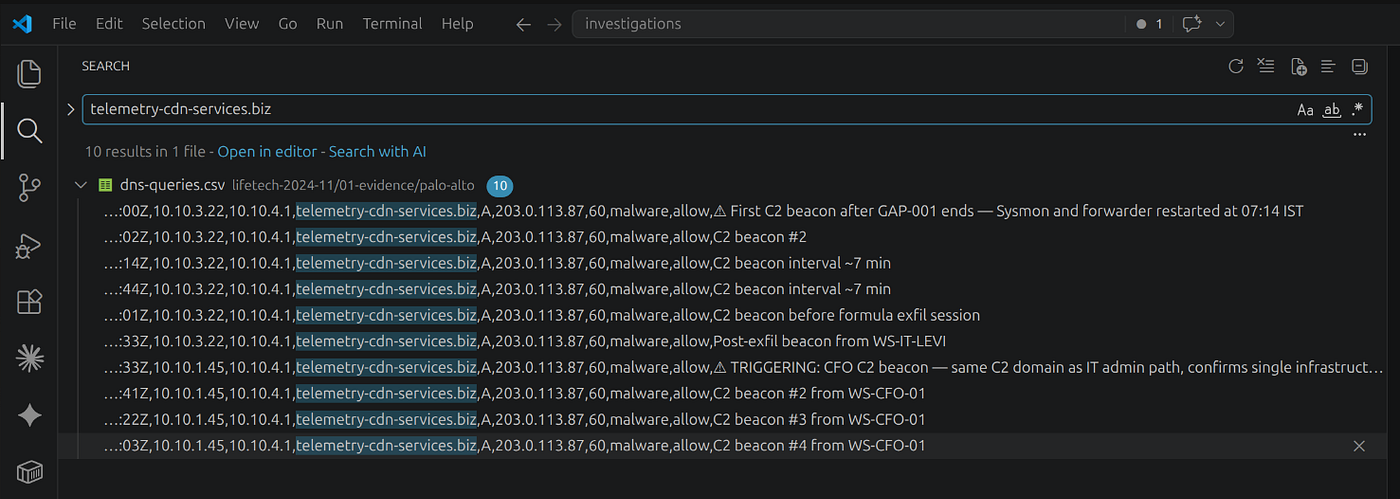Click the asterisk-shaped activity bar icon
The height and width of the screenshot is (499, 1400).
coord(29,358)
